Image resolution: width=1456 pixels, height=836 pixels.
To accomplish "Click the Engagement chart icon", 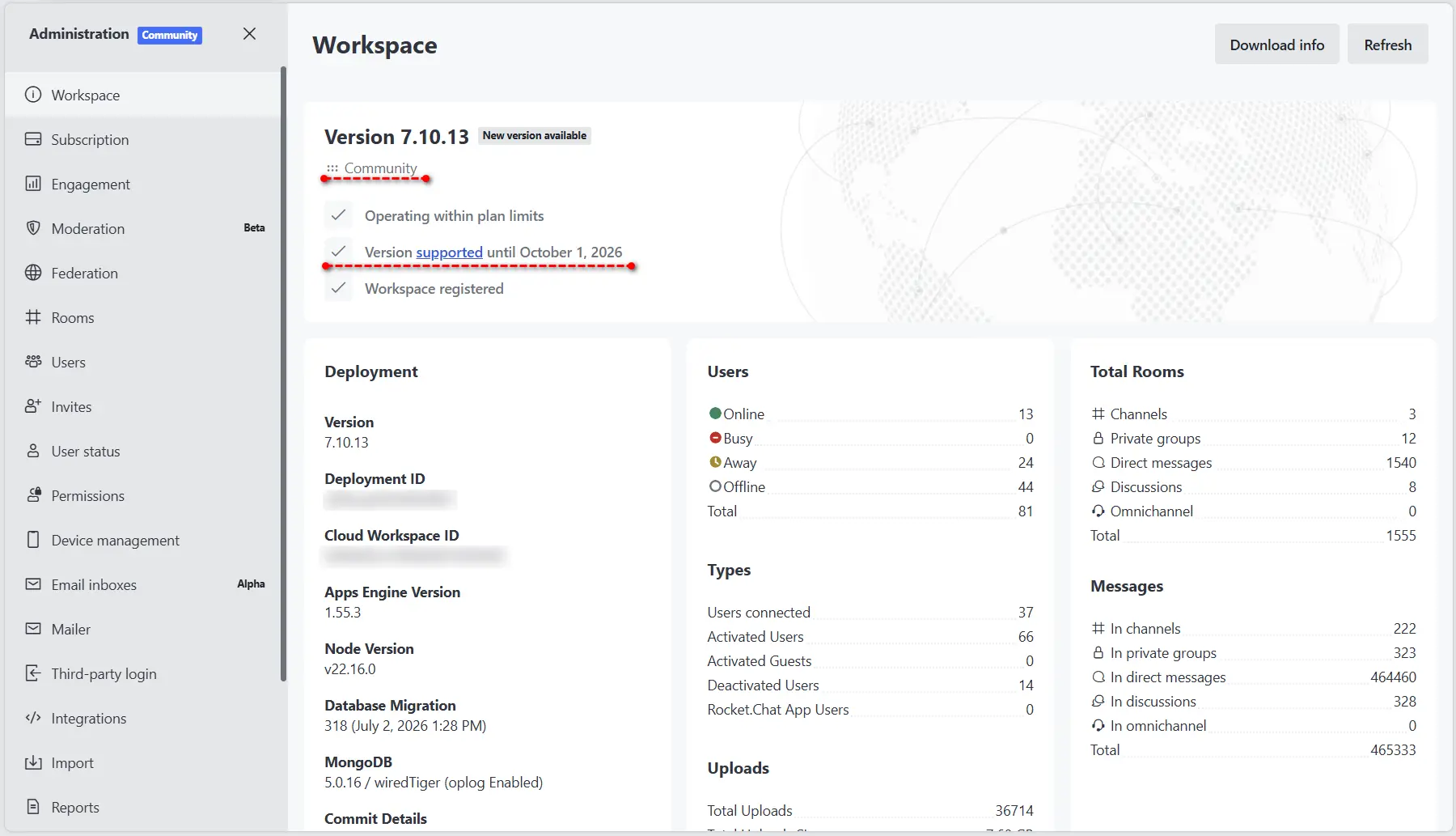I will (x=33, y=184).
